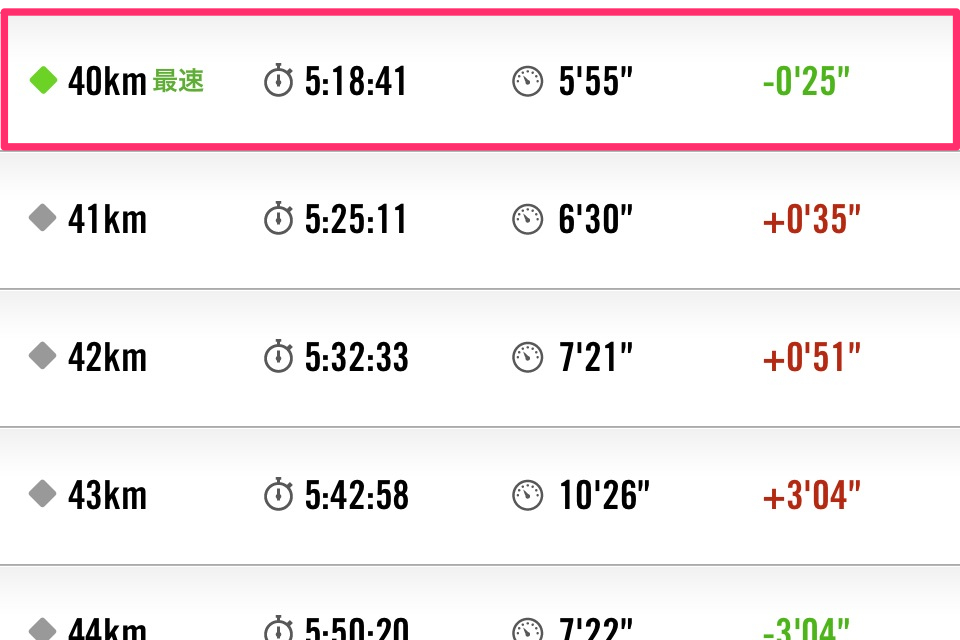Image resolution: width=960 pixels, height=640 pixels.
Task: Click the pace gauge icon beside 5'55"
Action: [x=527, y=82]
